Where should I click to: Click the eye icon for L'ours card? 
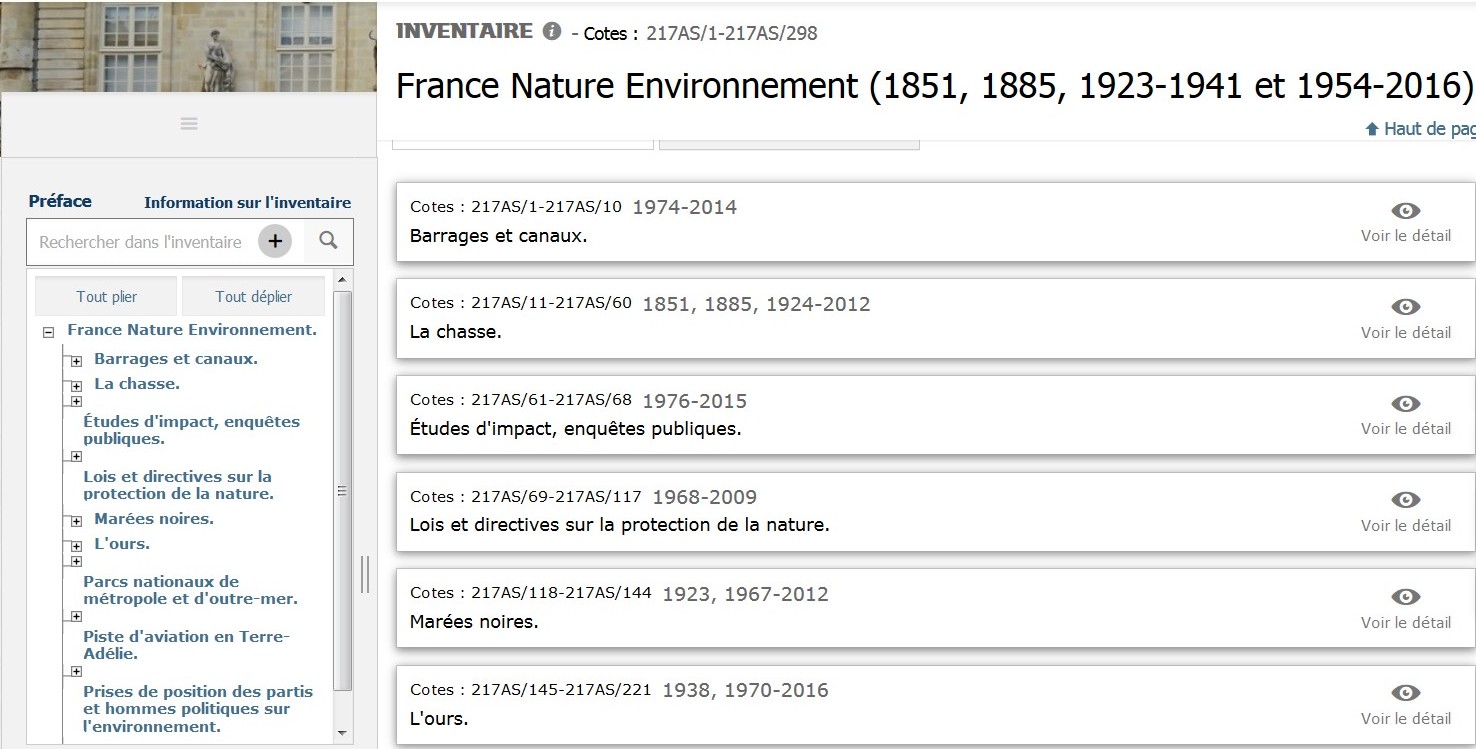coord(1405,693)
